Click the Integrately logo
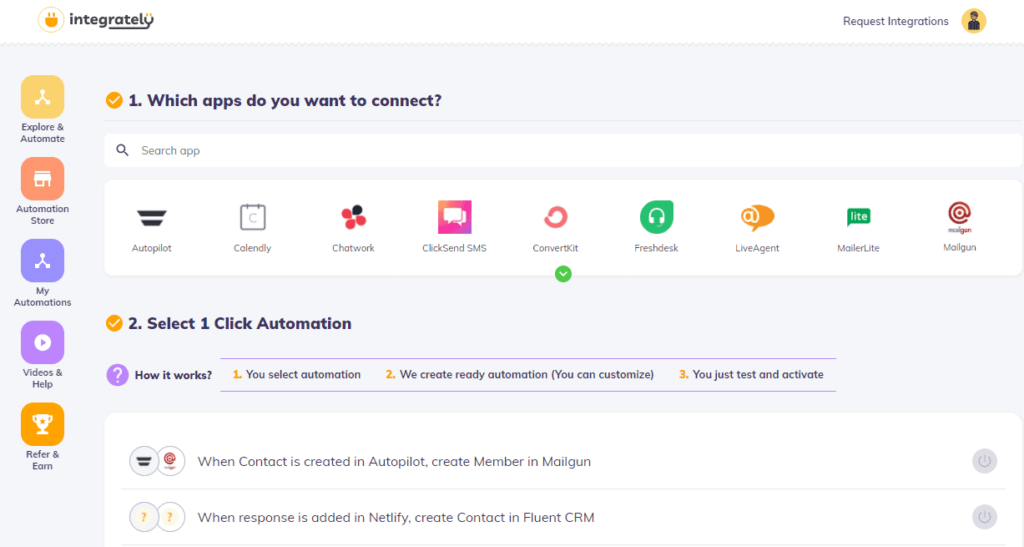 coord(96,20)
